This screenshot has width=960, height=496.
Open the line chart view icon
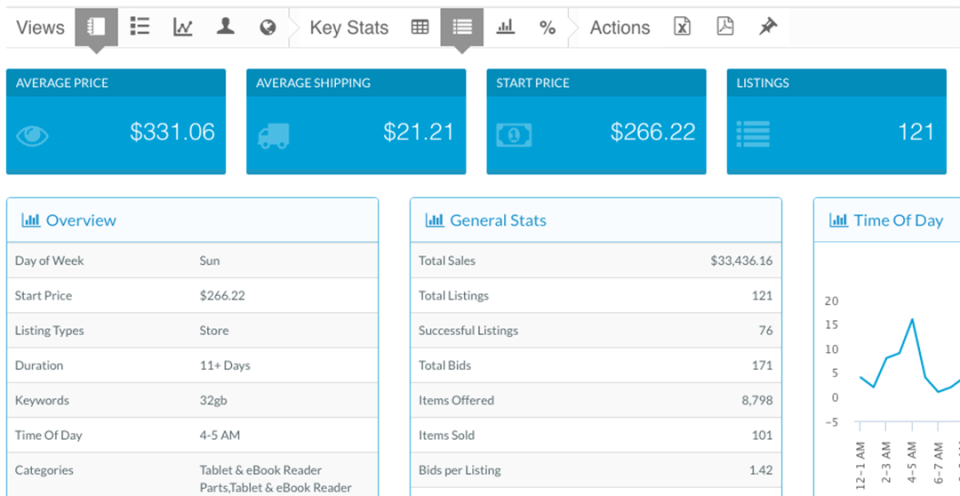(182, 27)
